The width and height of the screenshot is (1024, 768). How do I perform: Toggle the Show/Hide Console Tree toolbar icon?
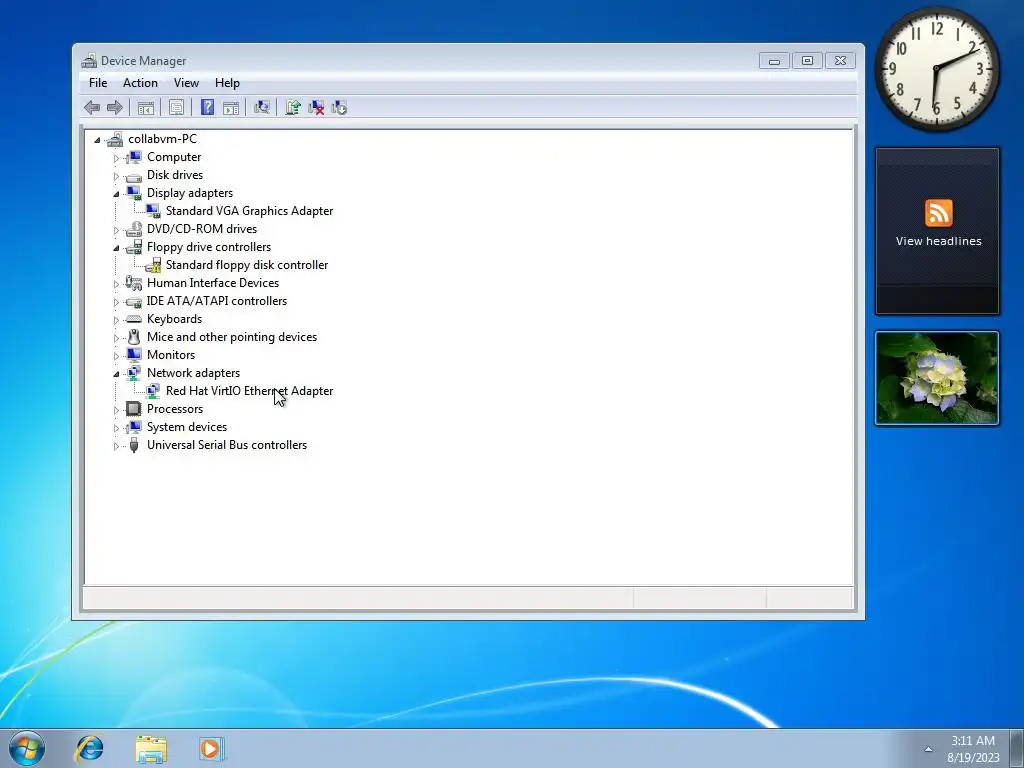coord(146,108)
